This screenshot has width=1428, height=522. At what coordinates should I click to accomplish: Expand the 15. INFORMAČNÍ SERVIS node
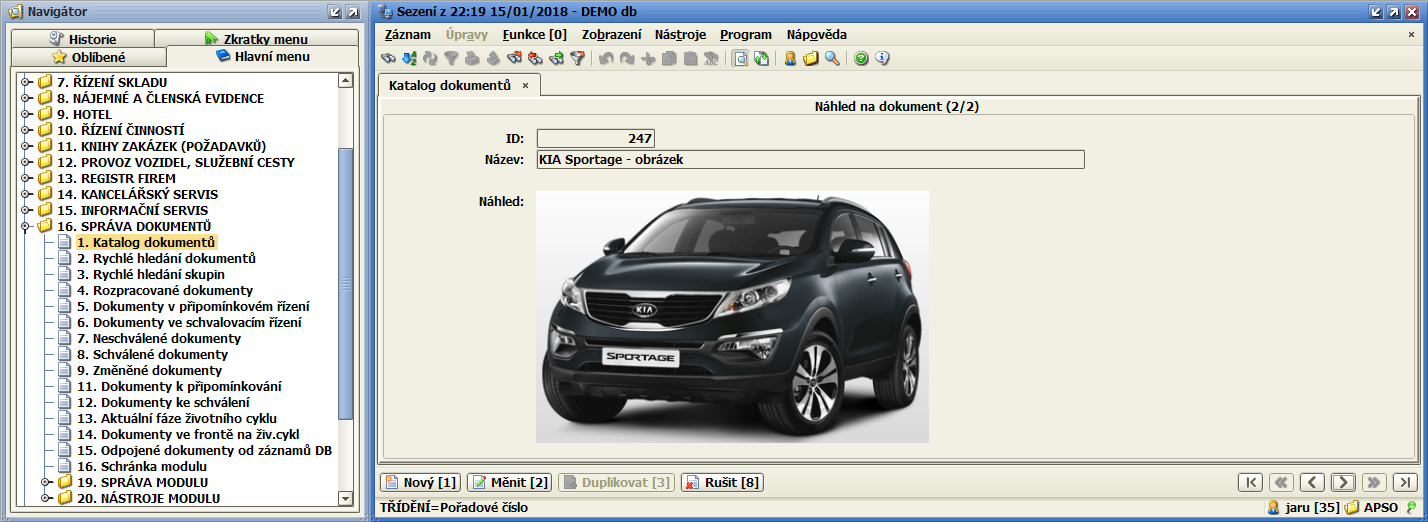click(x=26, y=210)
